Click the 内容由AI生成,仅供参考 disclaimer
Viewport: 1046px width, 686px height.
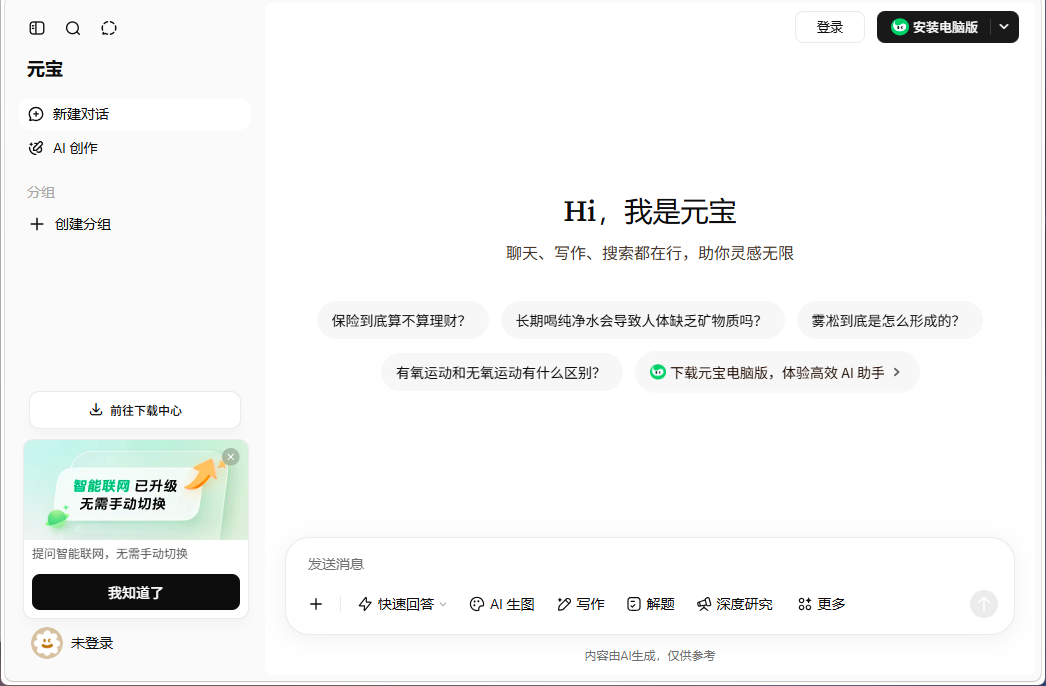coord(650,656)
